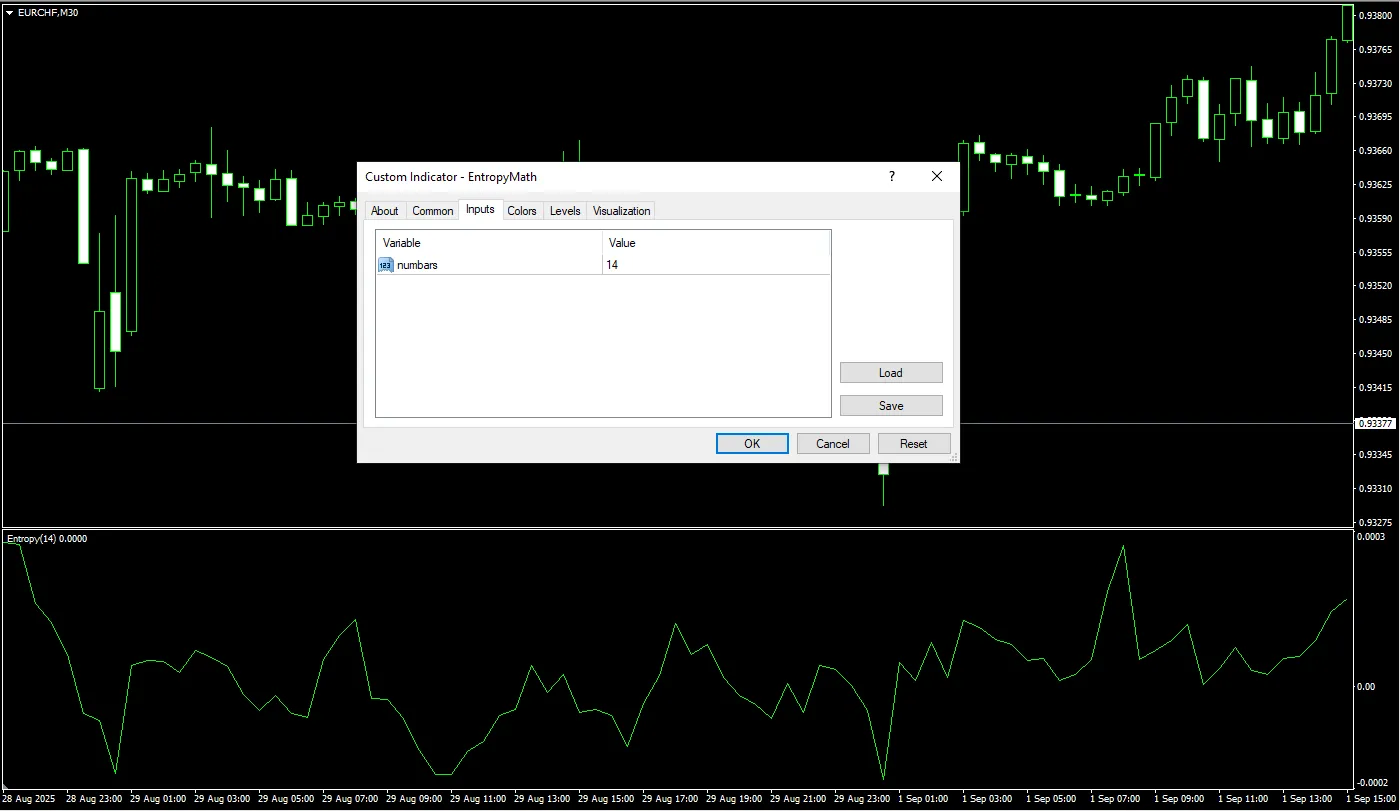Image resolution: width=1400 pixels, height=811 pixels.
Task: Select the numbars value field showing 14
Action: click(715, 265)
